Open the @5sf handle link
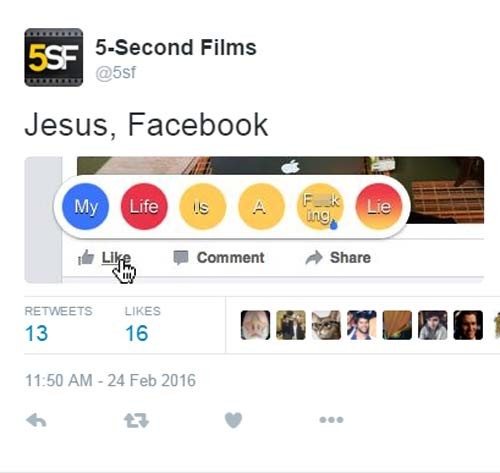 pyautogui.click(x=116, y=72)
